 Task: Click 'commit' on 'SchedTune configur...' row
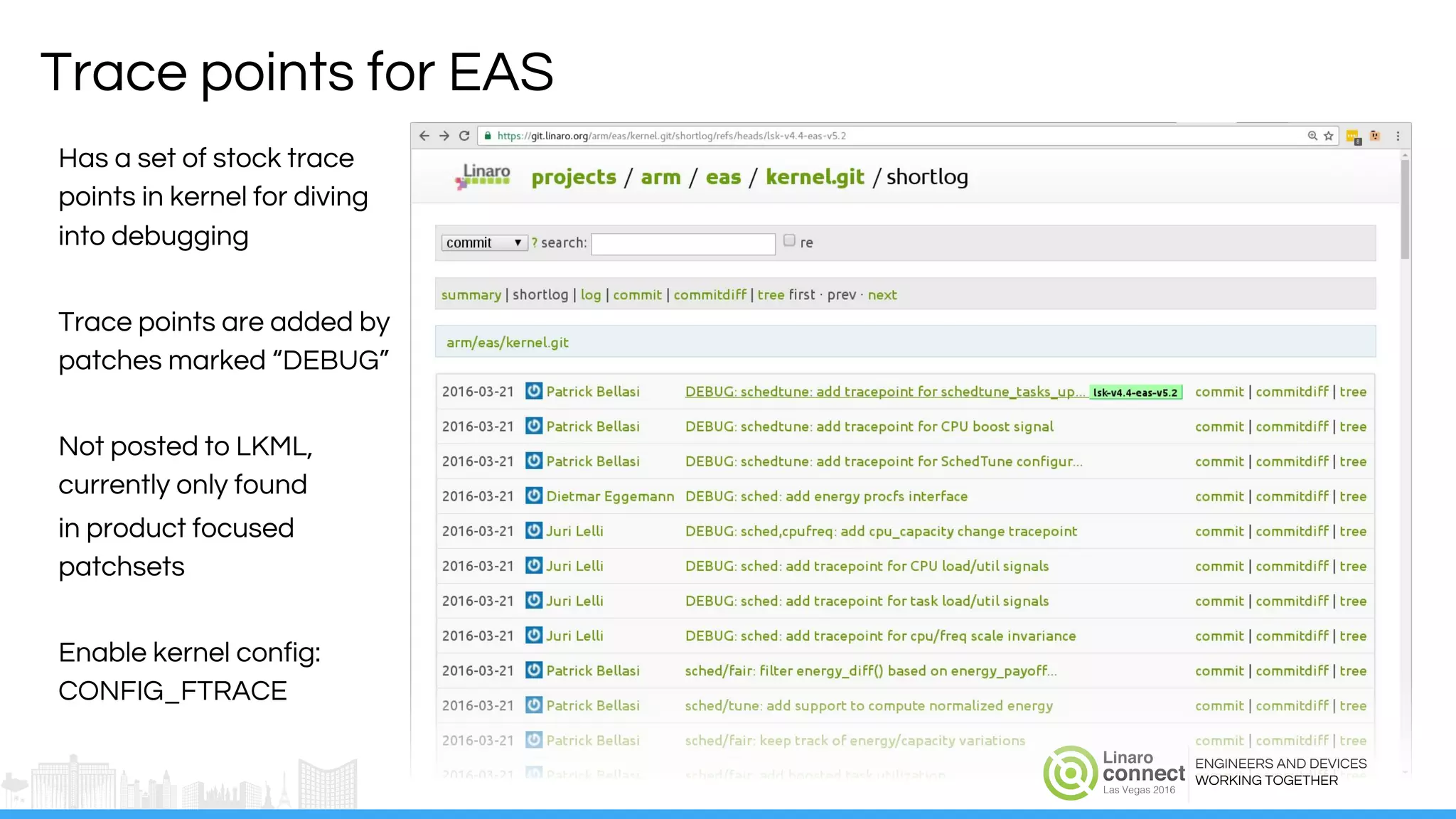1219,461
